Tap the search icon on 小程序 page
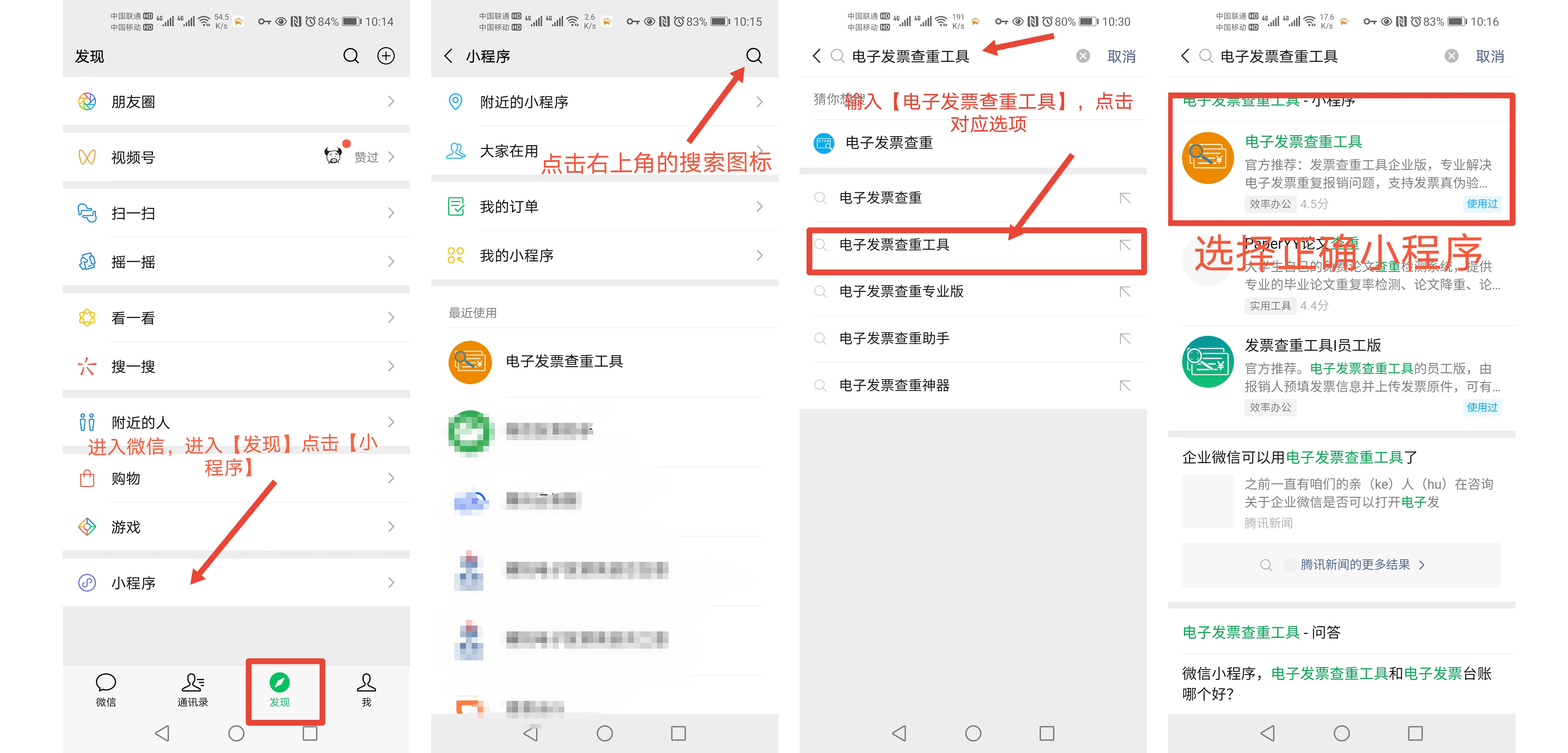Image resolution: width=1568 pixels, height=753 pixels. coord(753,56)
